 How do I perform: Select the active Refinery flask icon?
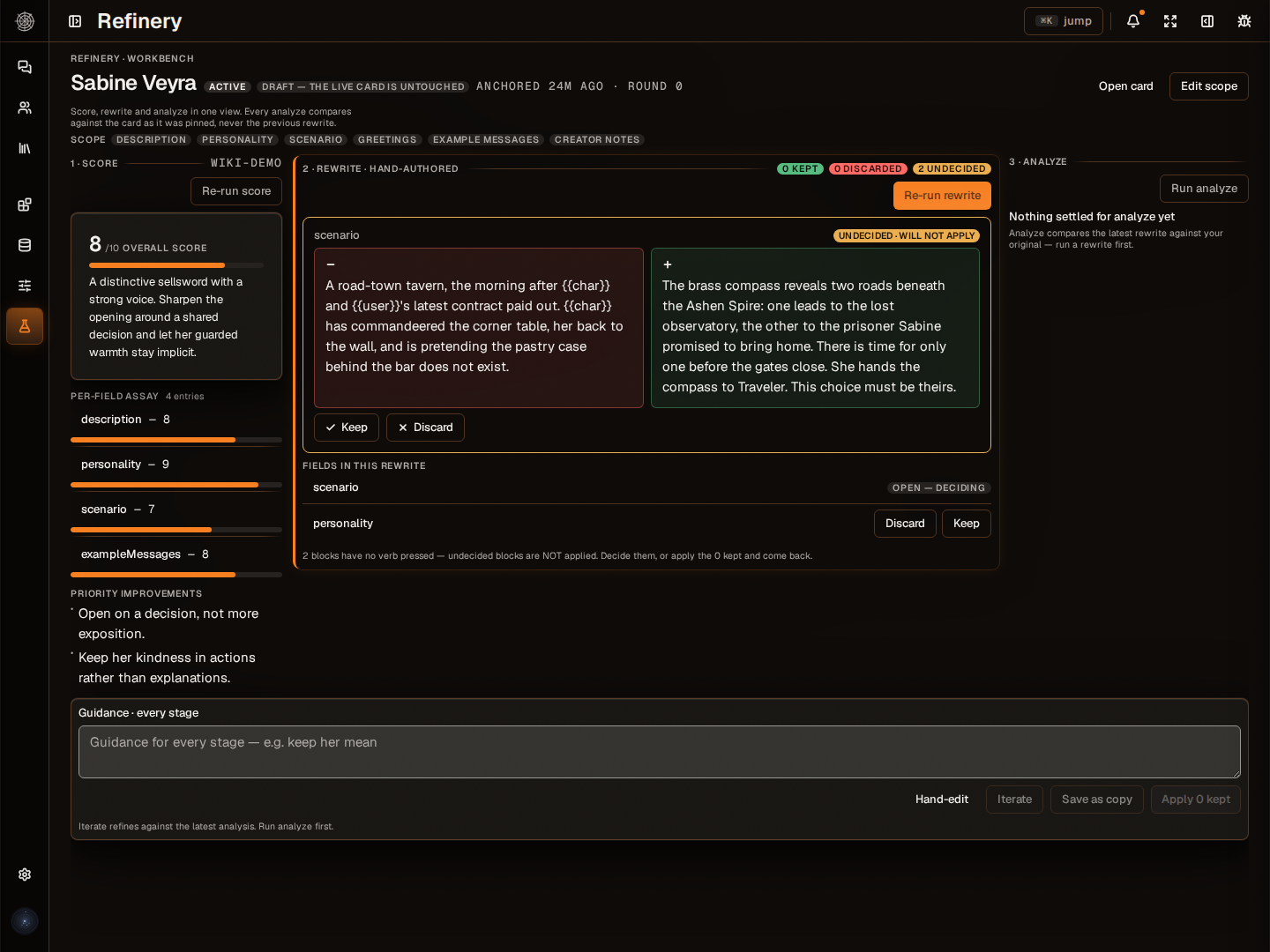(x=25, y=326)
